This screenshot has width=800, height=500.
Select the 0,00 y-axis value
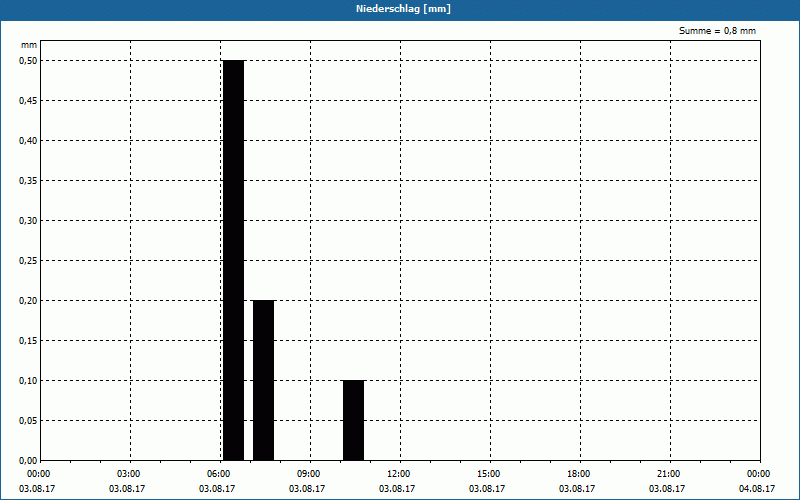(29, 461)
